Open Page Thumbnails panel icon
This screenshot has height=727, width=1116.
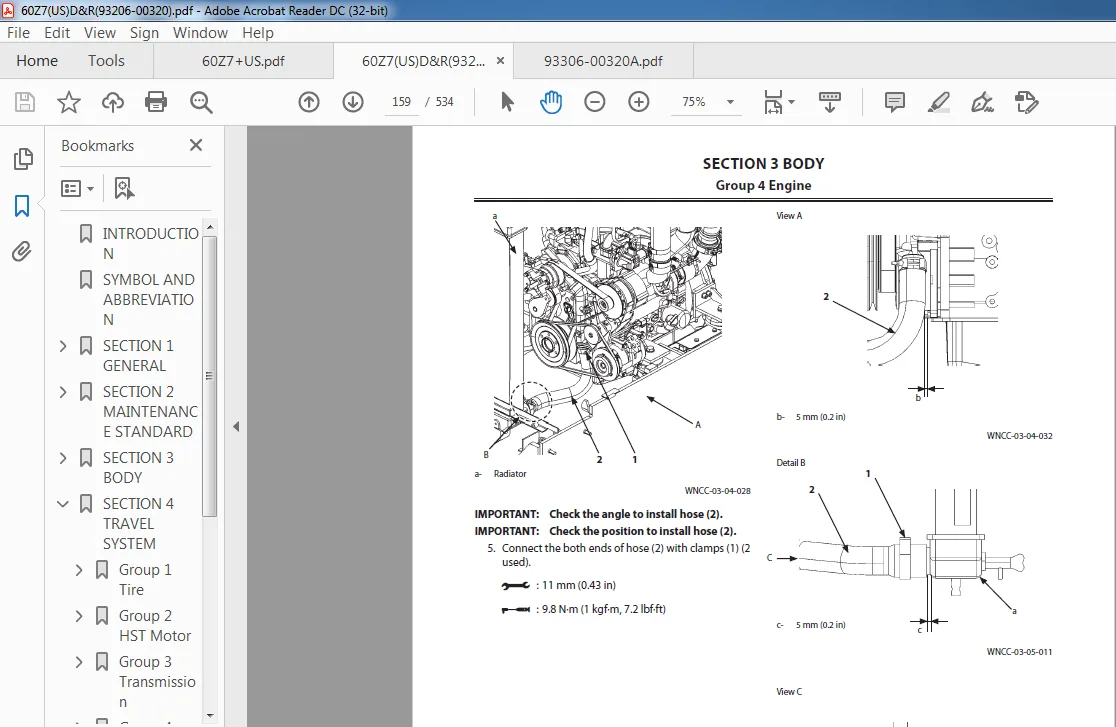click(x=23, y=159)
